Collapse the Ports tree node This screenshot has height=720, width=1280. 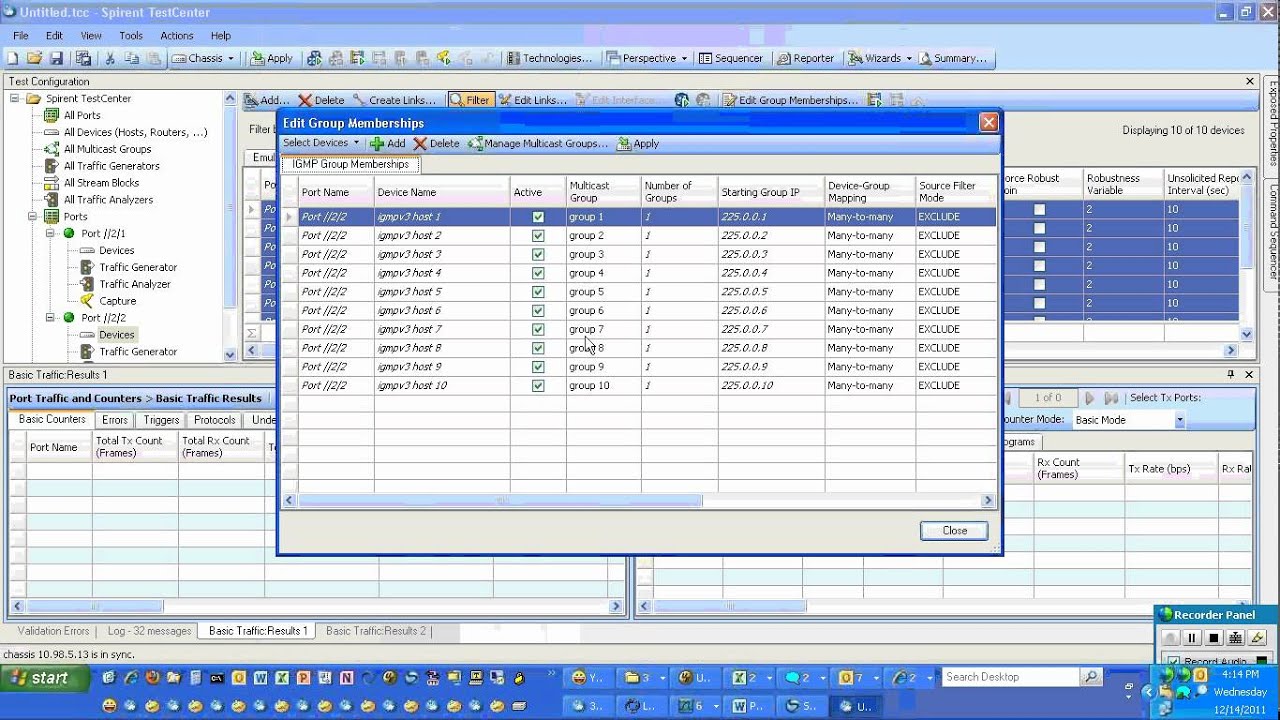pyautogui.click(x=32, y=216)
